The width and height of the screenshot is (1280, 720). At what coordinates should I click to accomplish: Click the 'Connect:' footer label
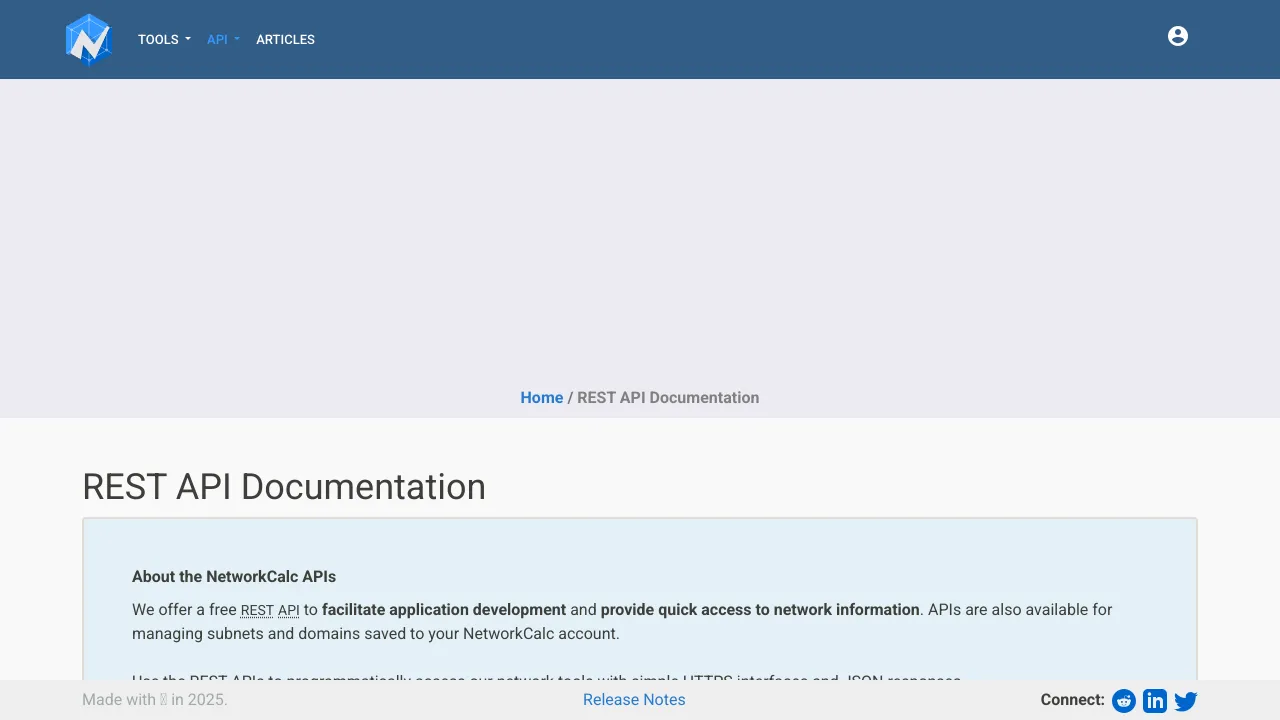pyautogui.click(x=1072, y=700)
